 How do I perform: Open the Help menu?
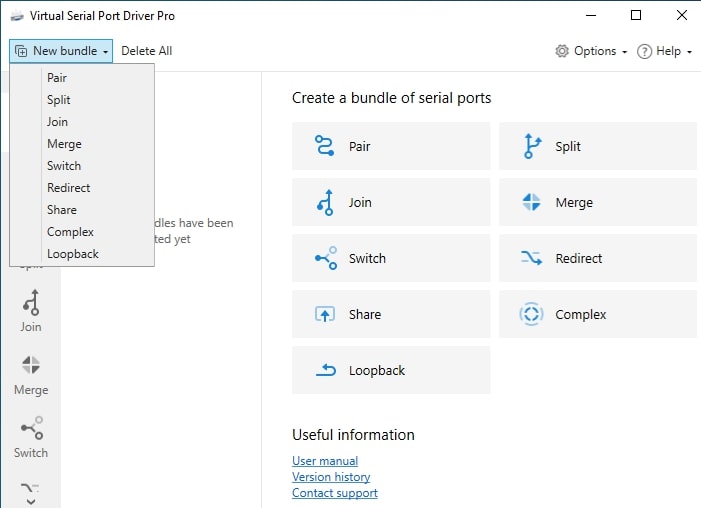pyautogui.click(x=664, y=51)
